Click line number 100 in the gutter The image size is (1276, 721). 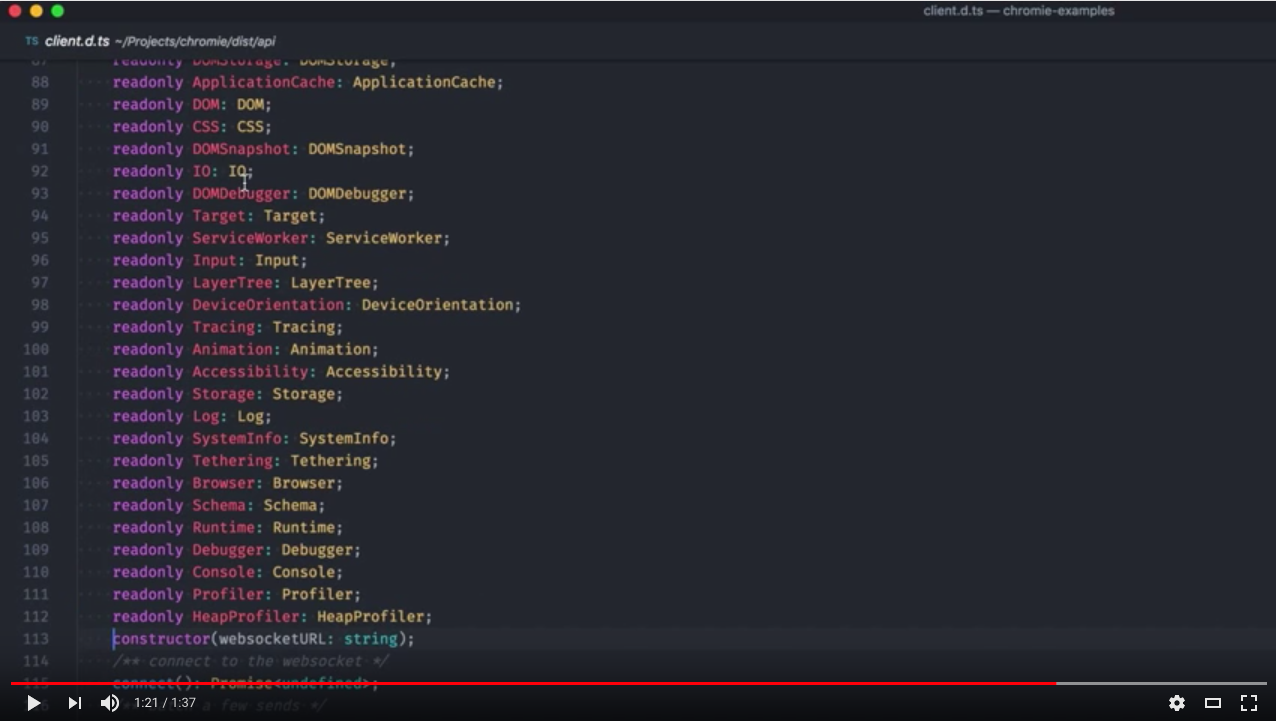pos(35,350)
